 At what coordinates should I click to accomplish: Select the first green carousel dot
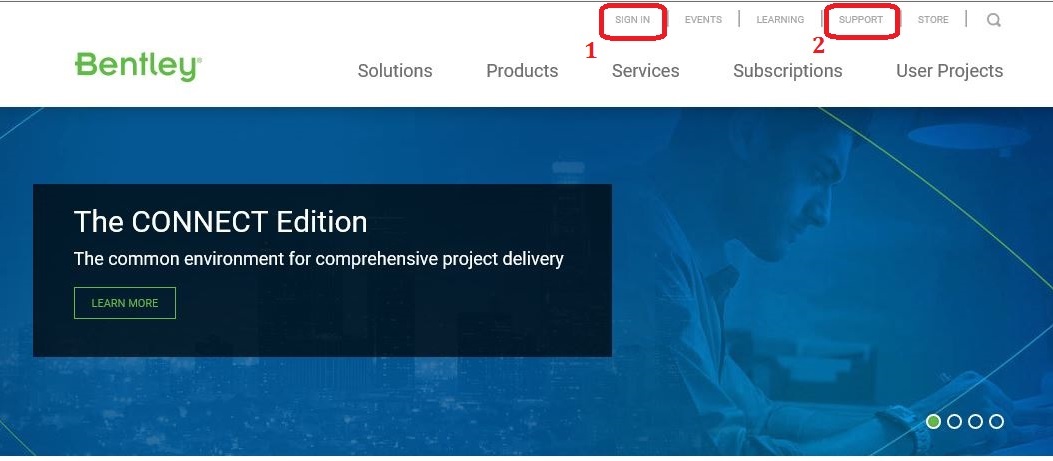[933, 421]
